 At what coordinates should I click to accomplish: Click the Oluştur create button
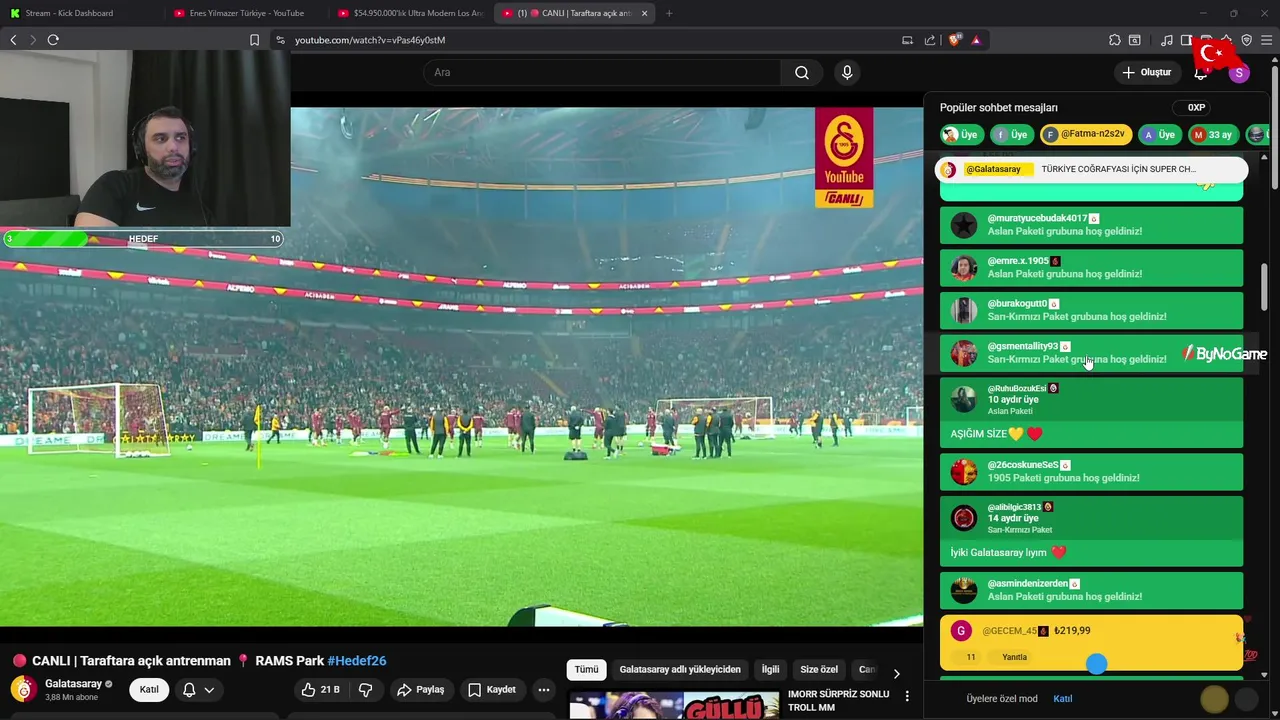[1146, 72]
